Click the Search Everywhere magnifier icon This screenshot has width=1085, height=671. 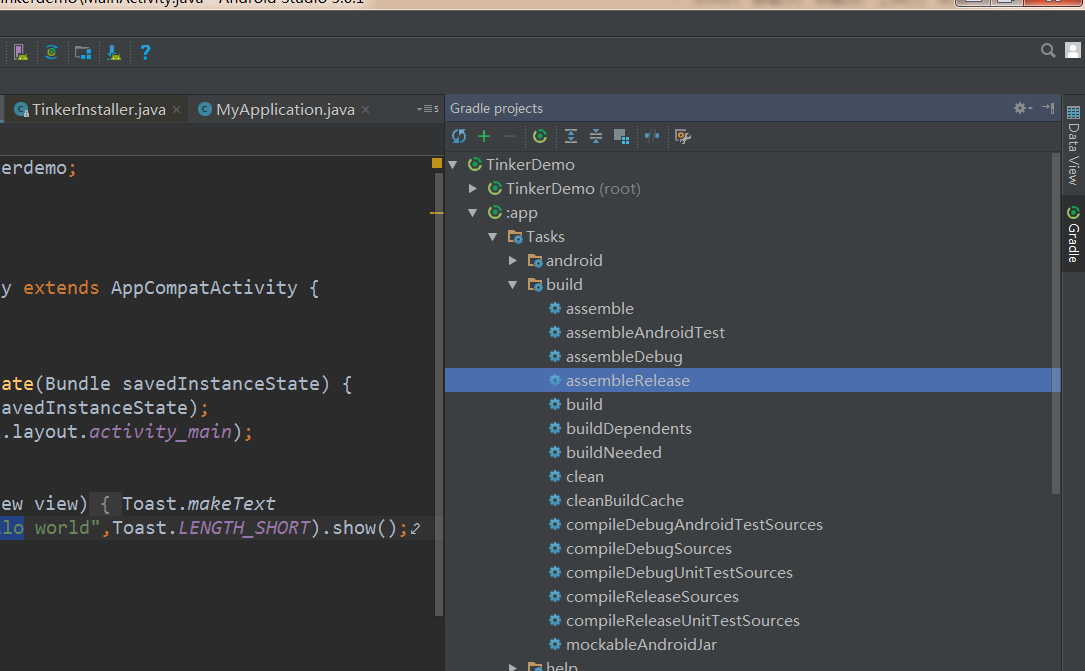pyautogui.click(x=1048, y=50)
